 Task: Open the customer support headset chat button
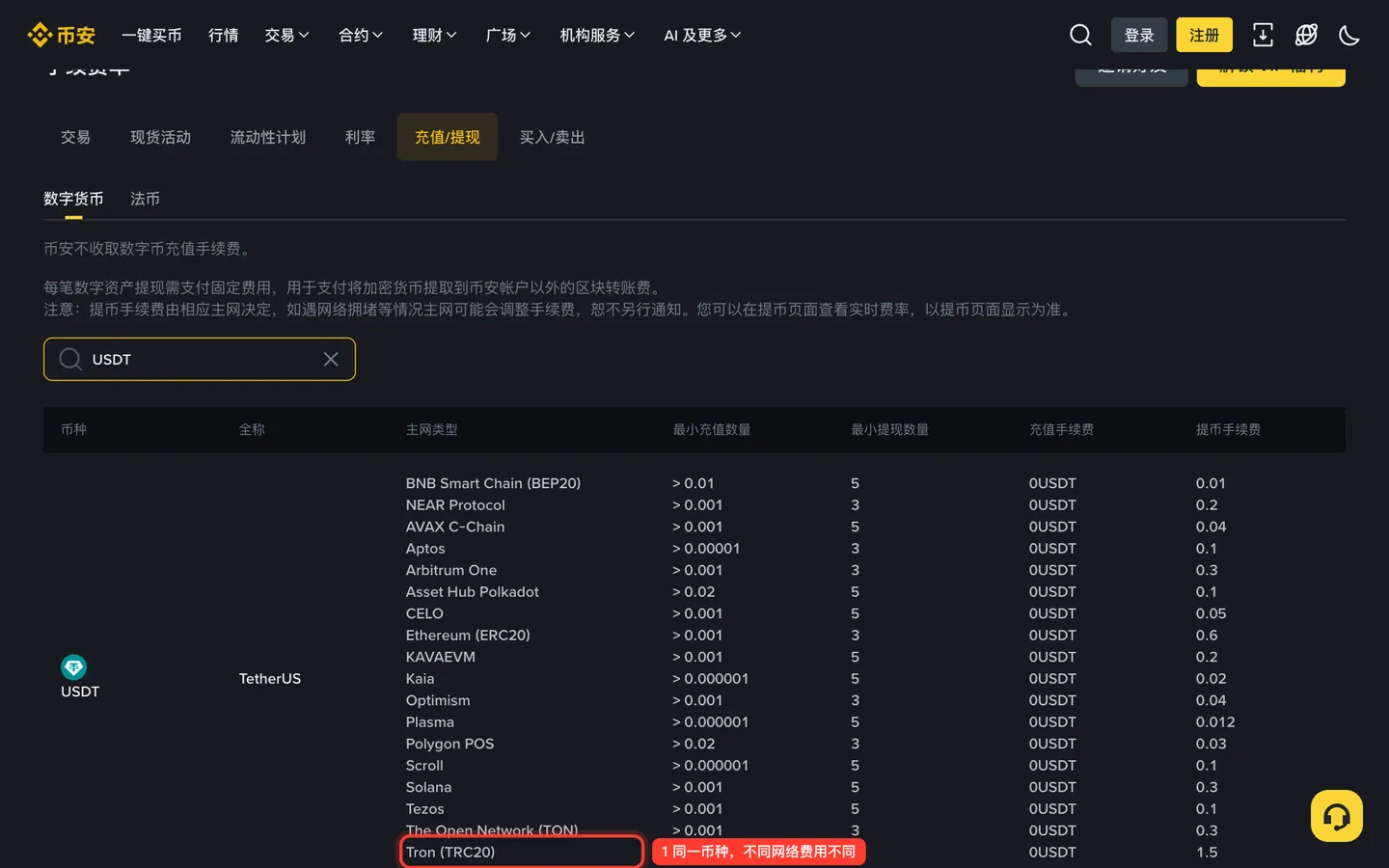click(1337, 816)
